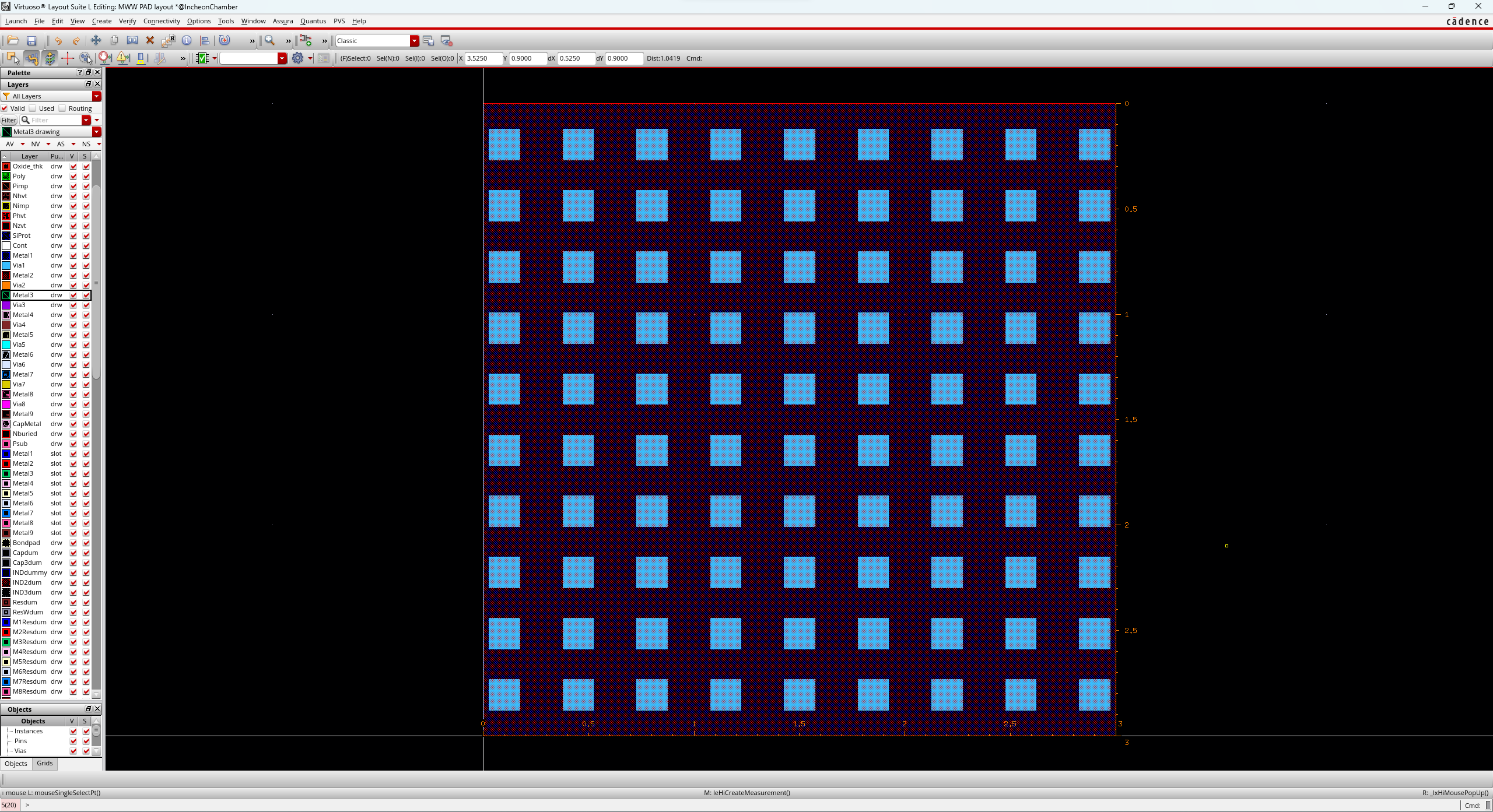Viewport: 1493px width, 812px height.
Task: Select the Via1 layer color swatch
Action: (x=6, y=265)
